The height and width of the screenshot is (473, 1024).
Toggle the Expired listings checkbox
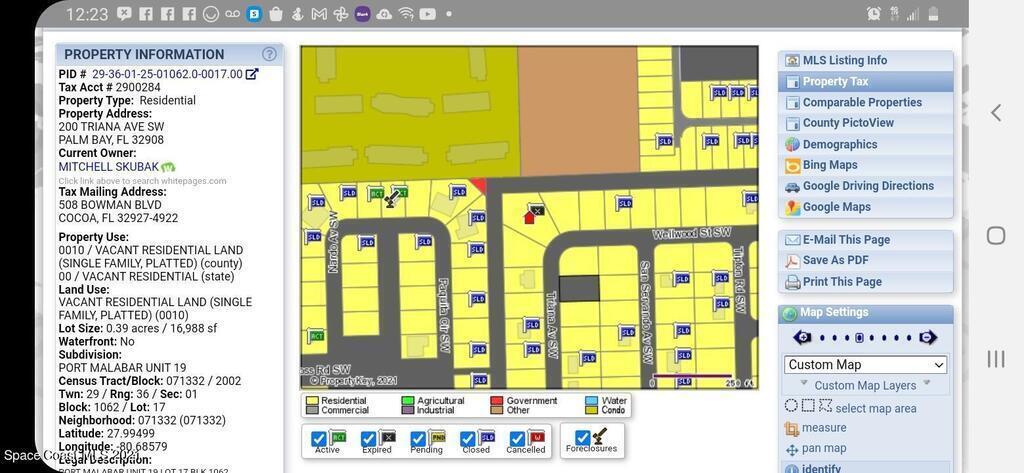click(369, 439)
